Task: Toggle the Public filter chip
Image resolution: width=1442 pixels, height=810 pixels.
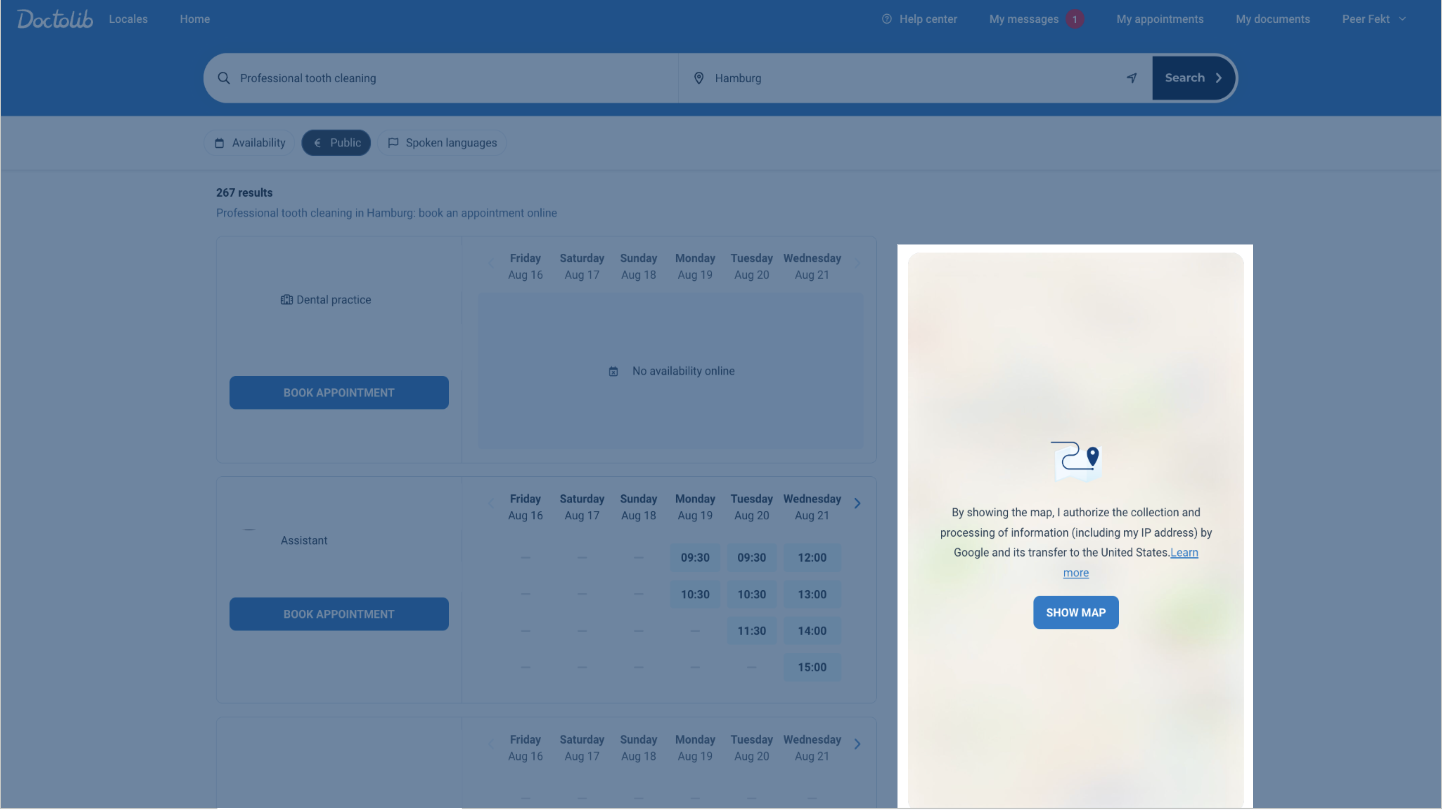Action: [x=336, y=143]
